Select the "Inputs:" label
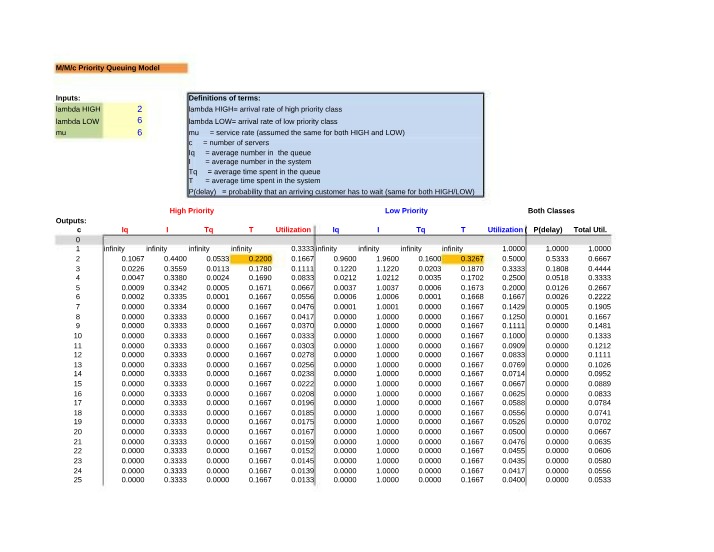The width and height of the screenshot is (714, 552). pos(68,98)
